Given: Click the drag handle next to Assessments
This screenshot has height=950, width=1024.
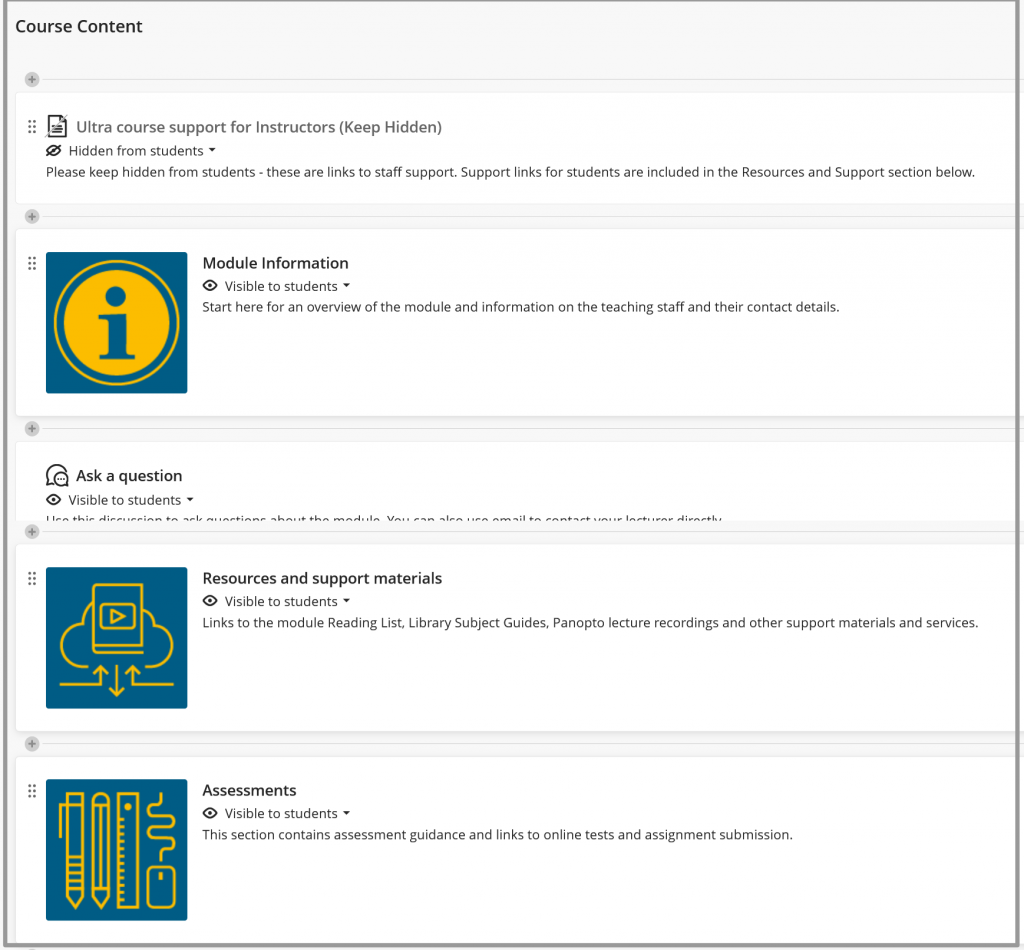Looking at the screenshot, I should 31,790.
